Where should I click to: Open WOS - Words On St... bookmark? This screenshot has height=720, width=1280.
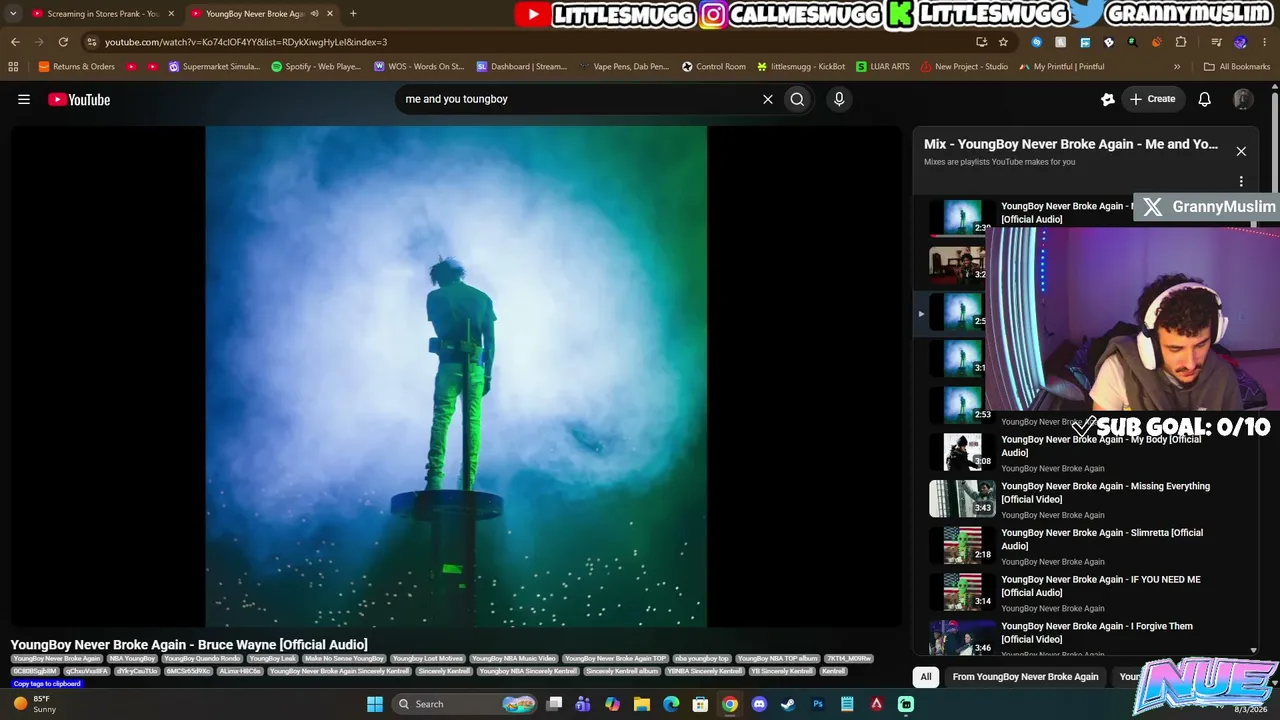click(419, 67)
